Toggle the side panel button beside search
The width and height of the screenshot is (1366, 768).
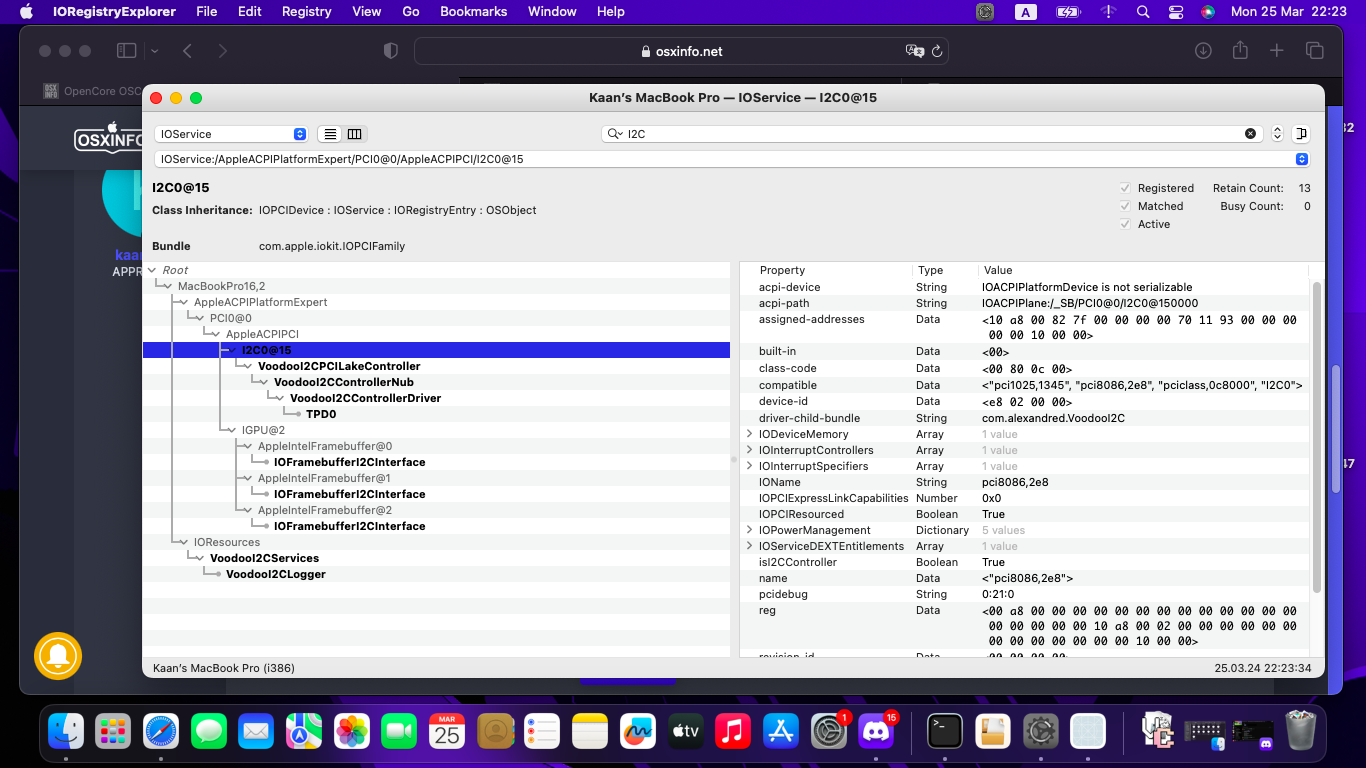(1301, 134)
